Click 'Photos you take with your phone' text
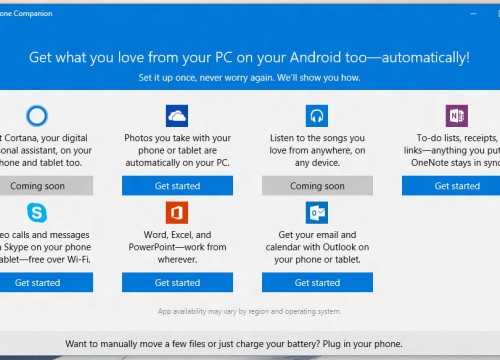The image size is (500, 360). tap(177, 150)
